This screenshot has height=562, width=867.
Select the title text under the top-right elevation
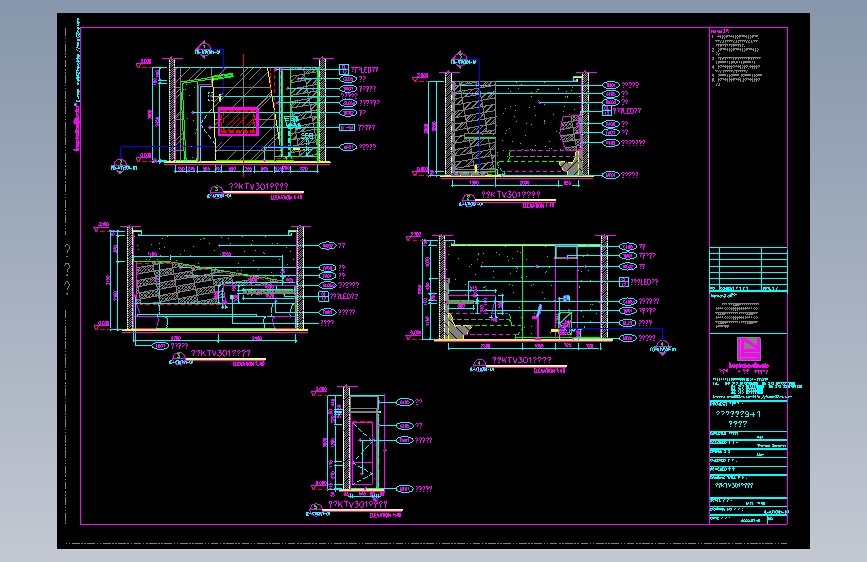pos(511,195)
